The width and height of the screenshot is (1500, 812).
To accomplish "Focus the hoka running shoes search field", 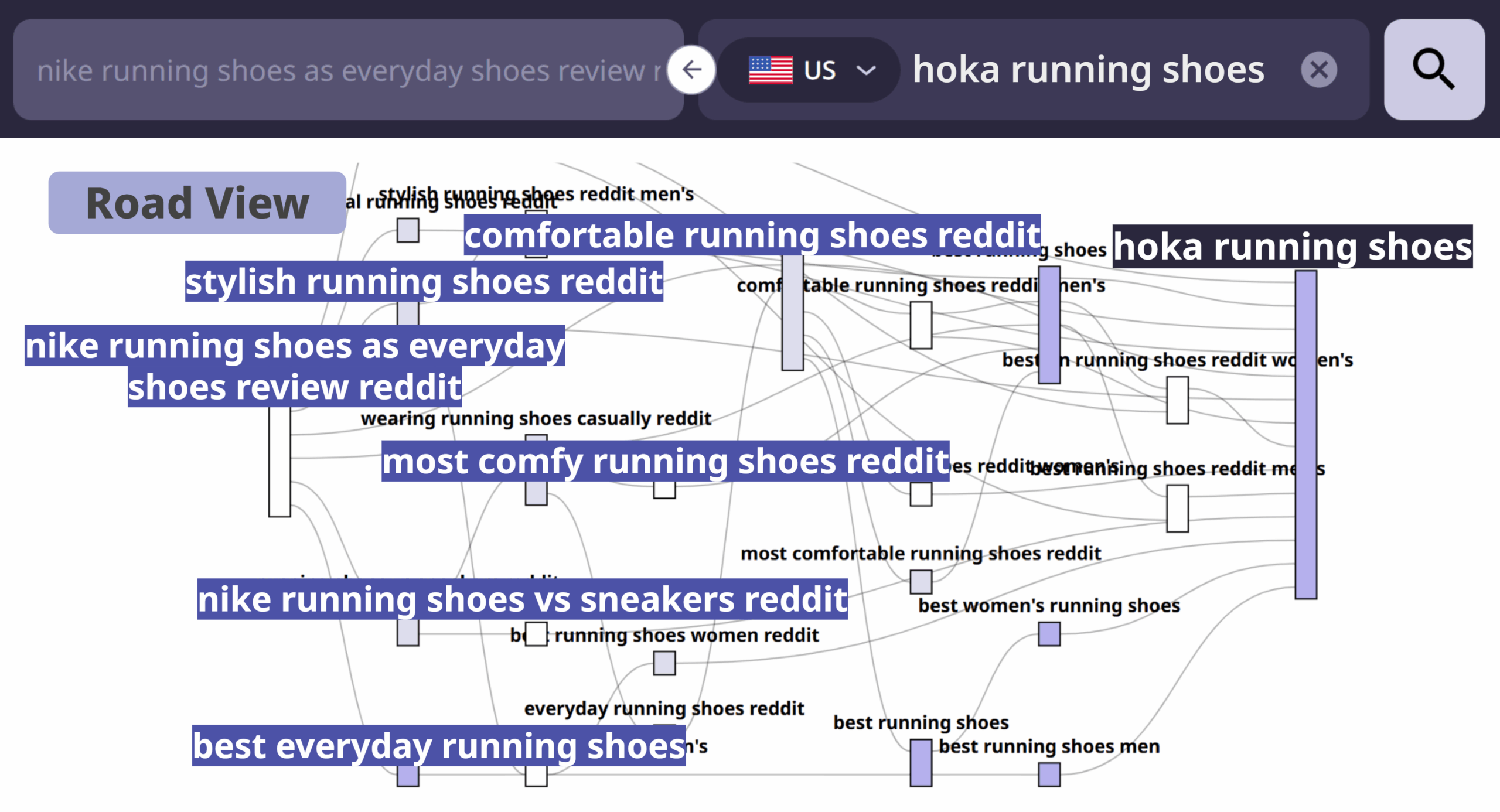I will click(x=1089, y=70).
